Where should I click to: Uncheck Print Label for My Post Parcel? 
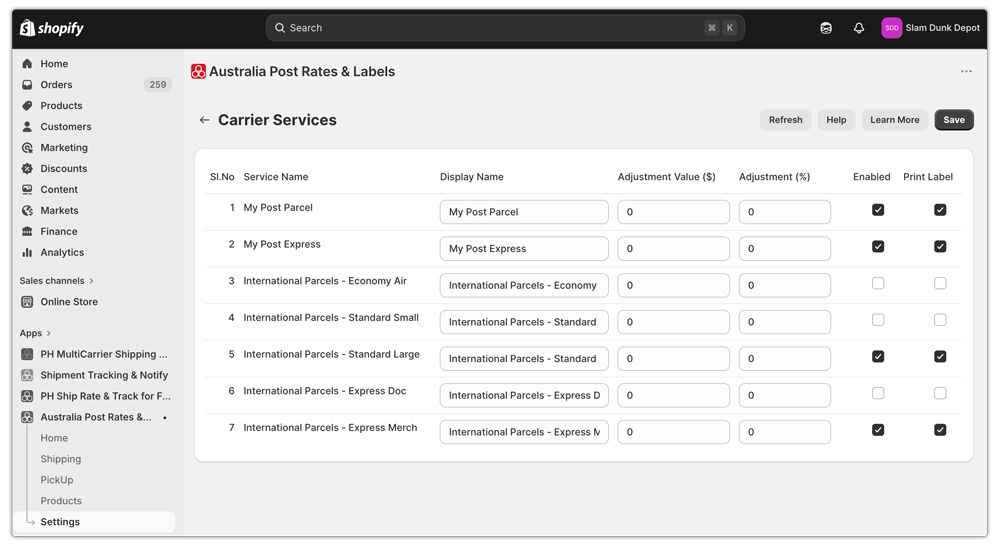pos(940,210)
